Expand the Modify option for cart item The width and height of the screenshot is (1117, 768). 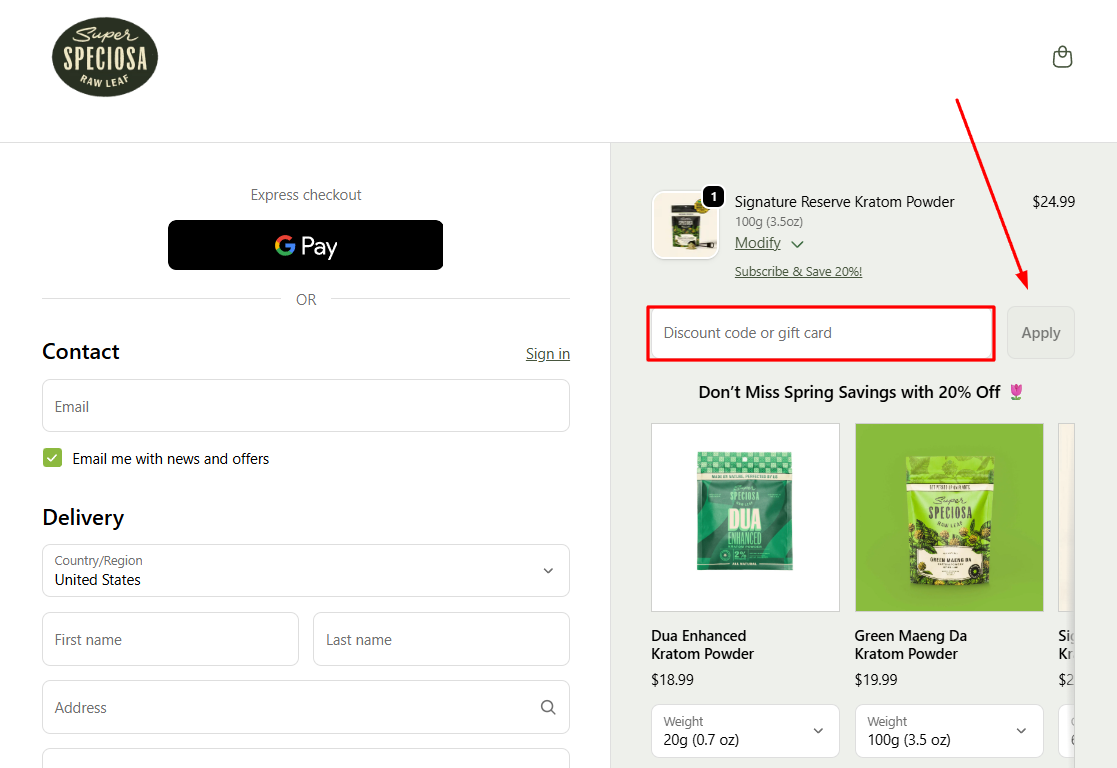tap(769, 244)
